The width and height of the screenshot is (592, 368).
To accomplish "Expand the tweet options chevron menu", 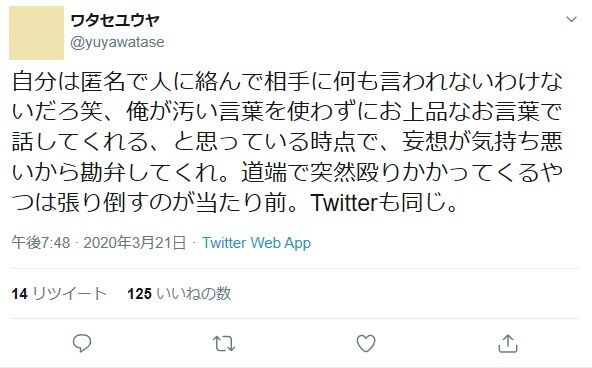I will pyautogui.click(x=572, y=19).
